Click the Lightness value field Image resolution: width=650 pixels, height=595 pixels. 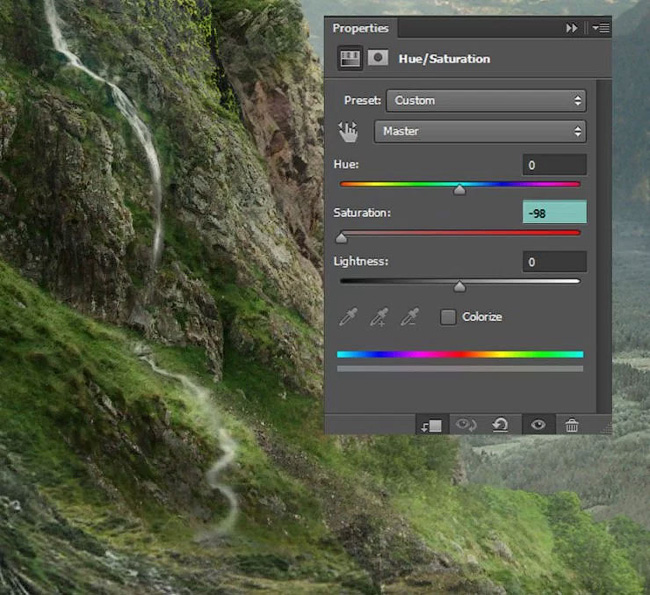click(554, 262)
